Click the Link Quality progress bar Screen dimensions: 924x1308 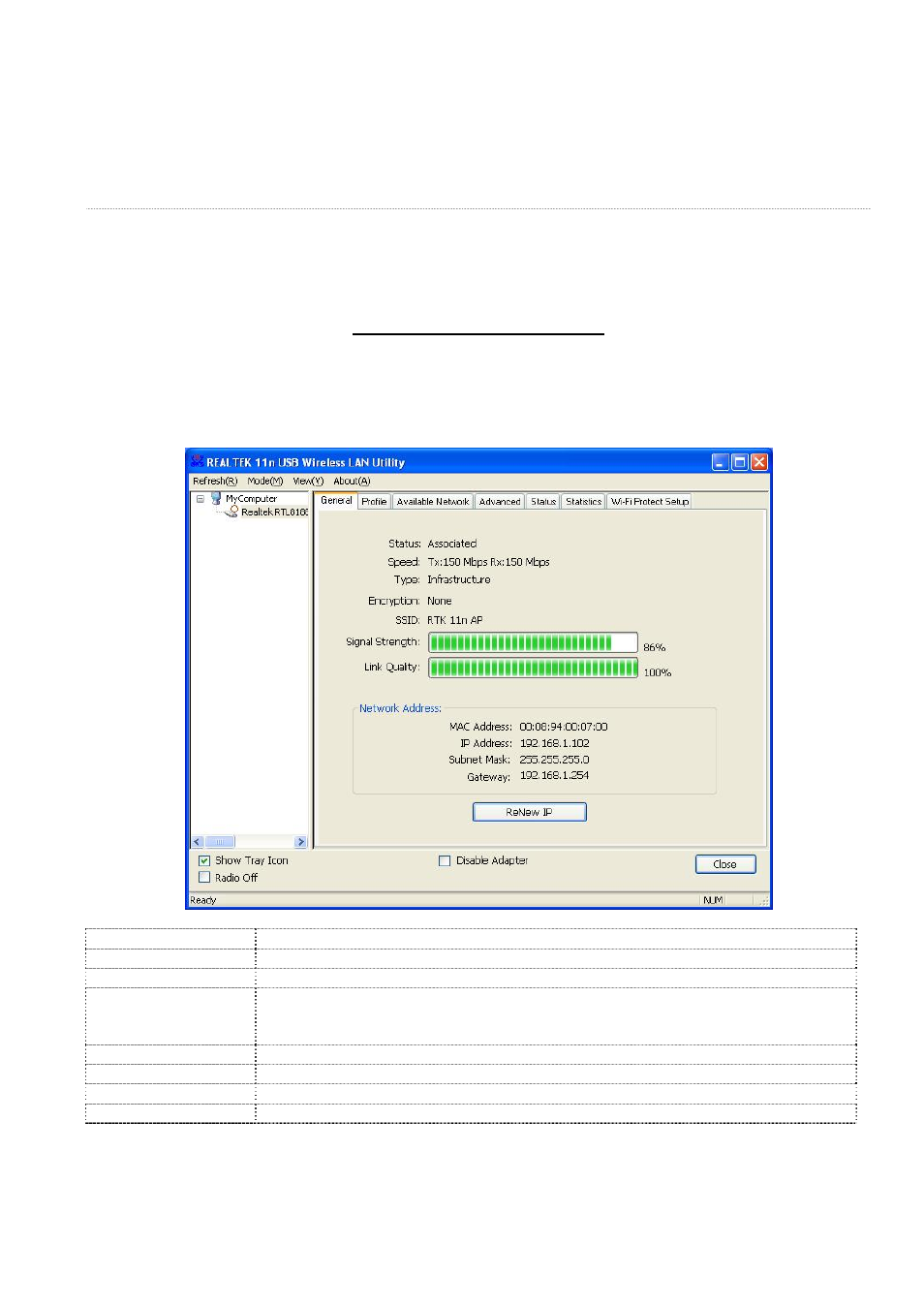click(x=533, y=668)
